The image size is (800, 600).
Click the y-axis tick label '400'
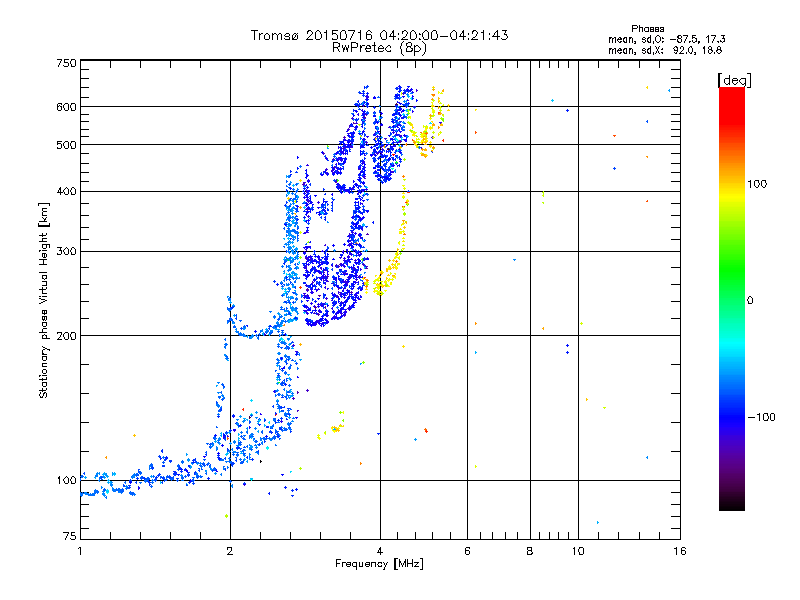click(66, 191)
